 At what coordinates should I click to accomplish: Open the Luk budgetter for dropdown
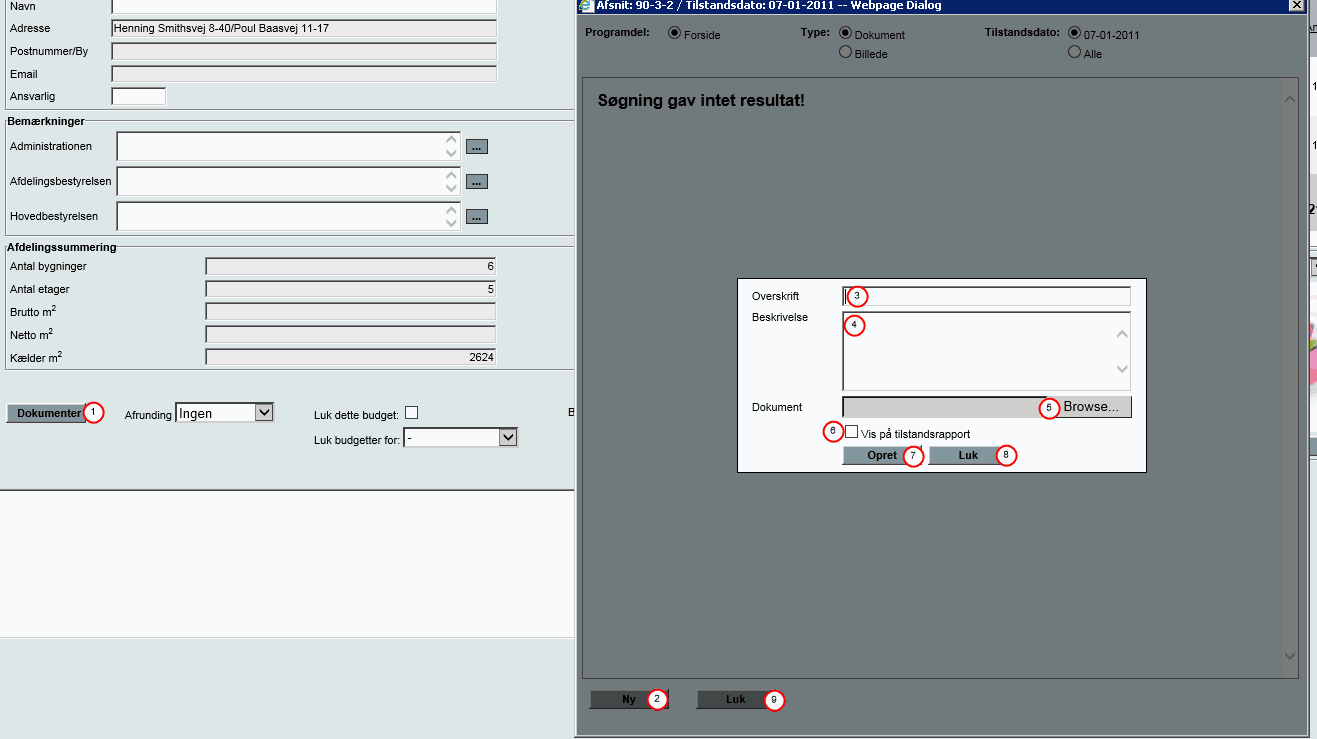click(460, 437)
